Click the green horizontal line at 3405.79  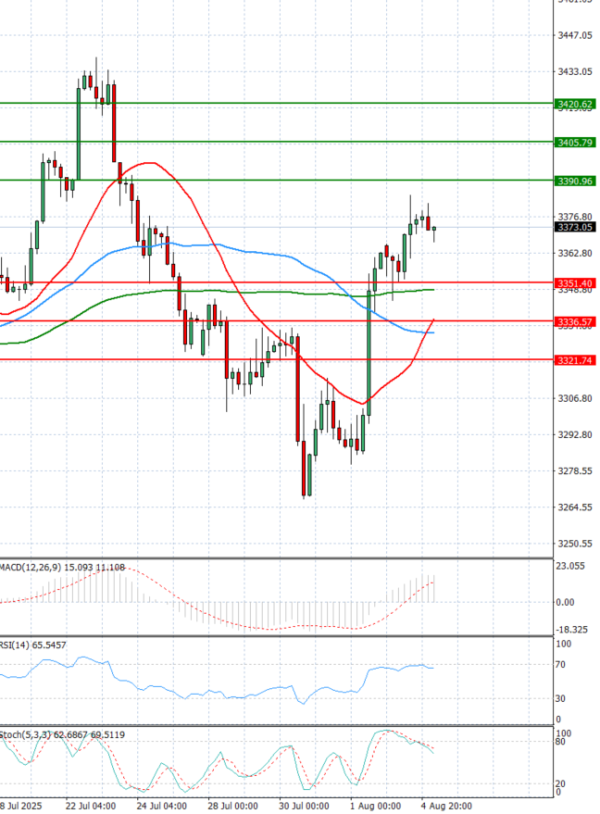pos(276,142)
